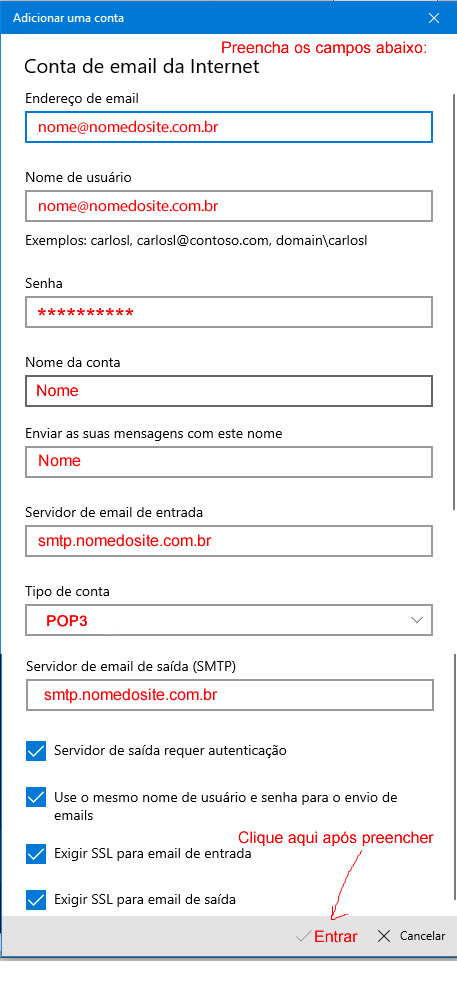The height and width of the screenshot is (988, 457).
Task: Click the Cancelar X icon
Action: [x=384, y=936]
